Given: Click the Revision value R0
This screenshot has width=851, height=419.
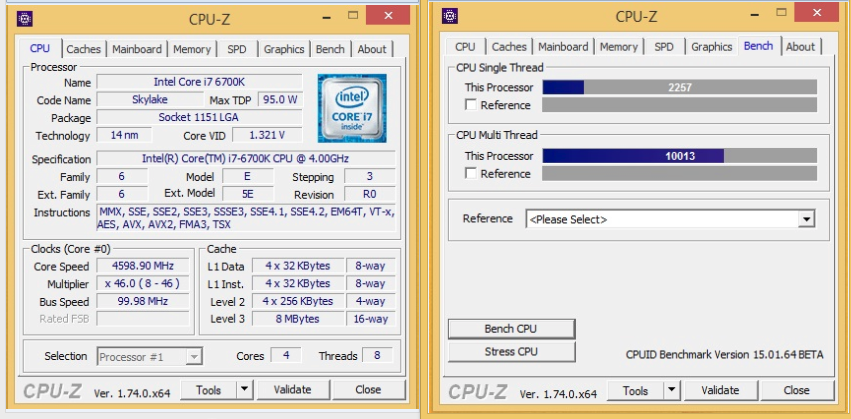Looking at the screenshot, I should [370, 194].
